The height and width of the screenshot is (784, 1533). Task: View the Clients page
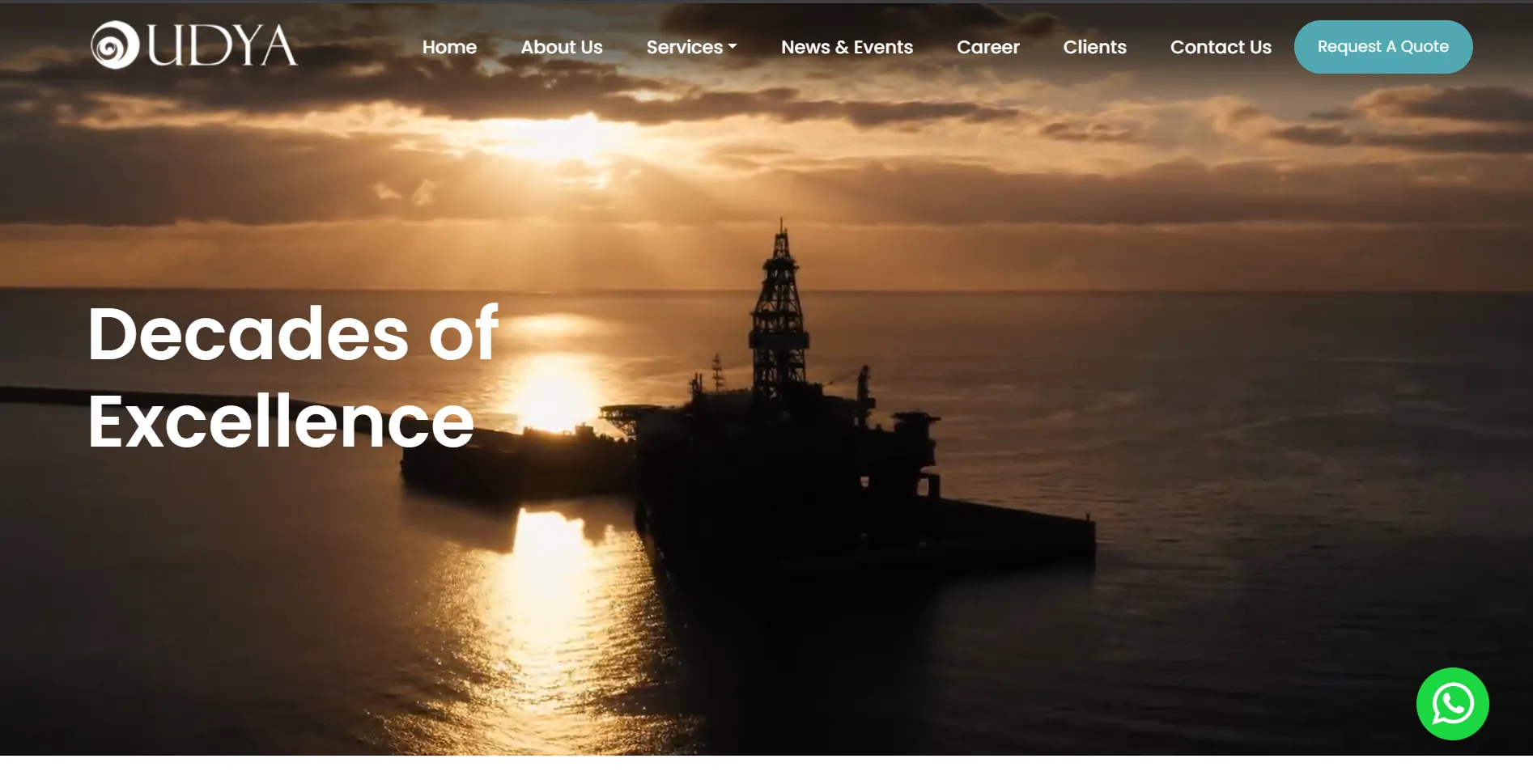[1094, 47]
